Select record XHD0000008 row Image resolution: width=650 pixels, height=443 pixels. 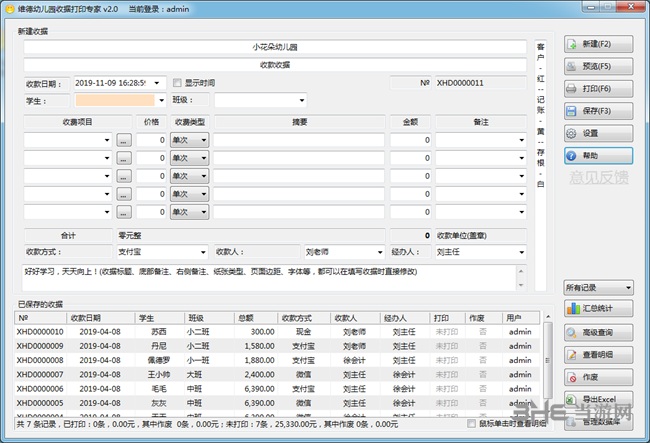click(277, 360)
